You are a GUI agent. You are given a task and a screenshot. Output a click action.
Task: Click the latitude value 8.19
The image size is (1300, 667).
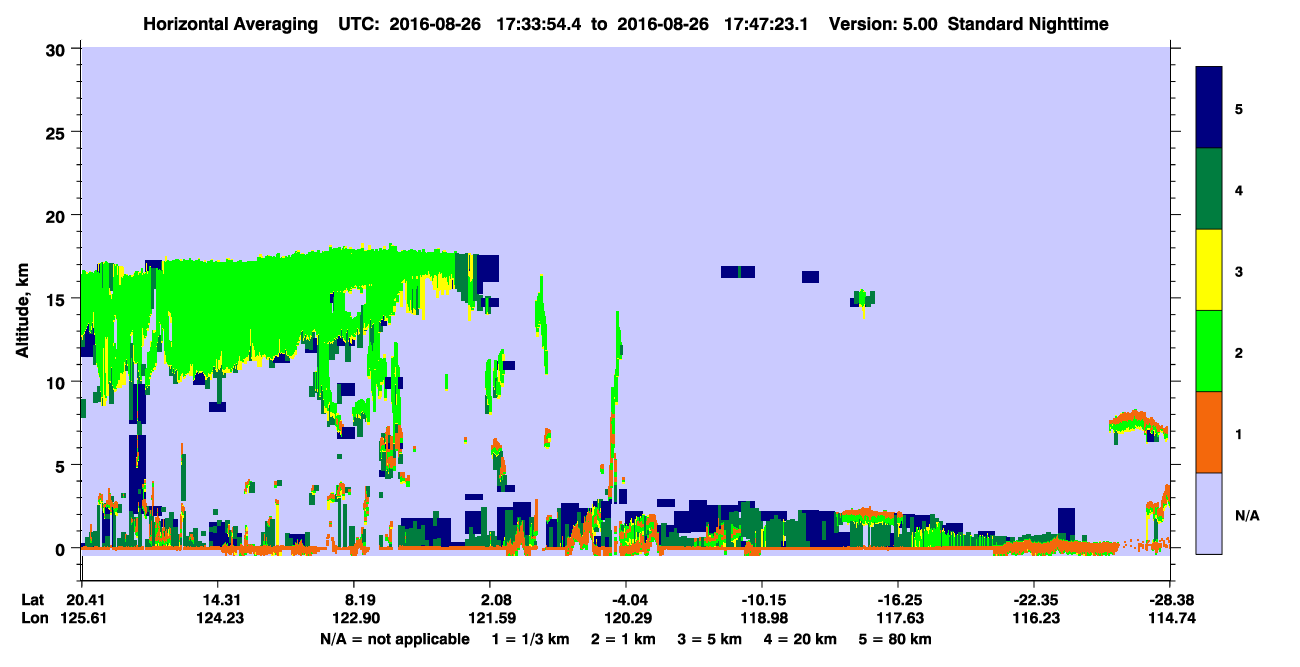click(x=353, y=599)
